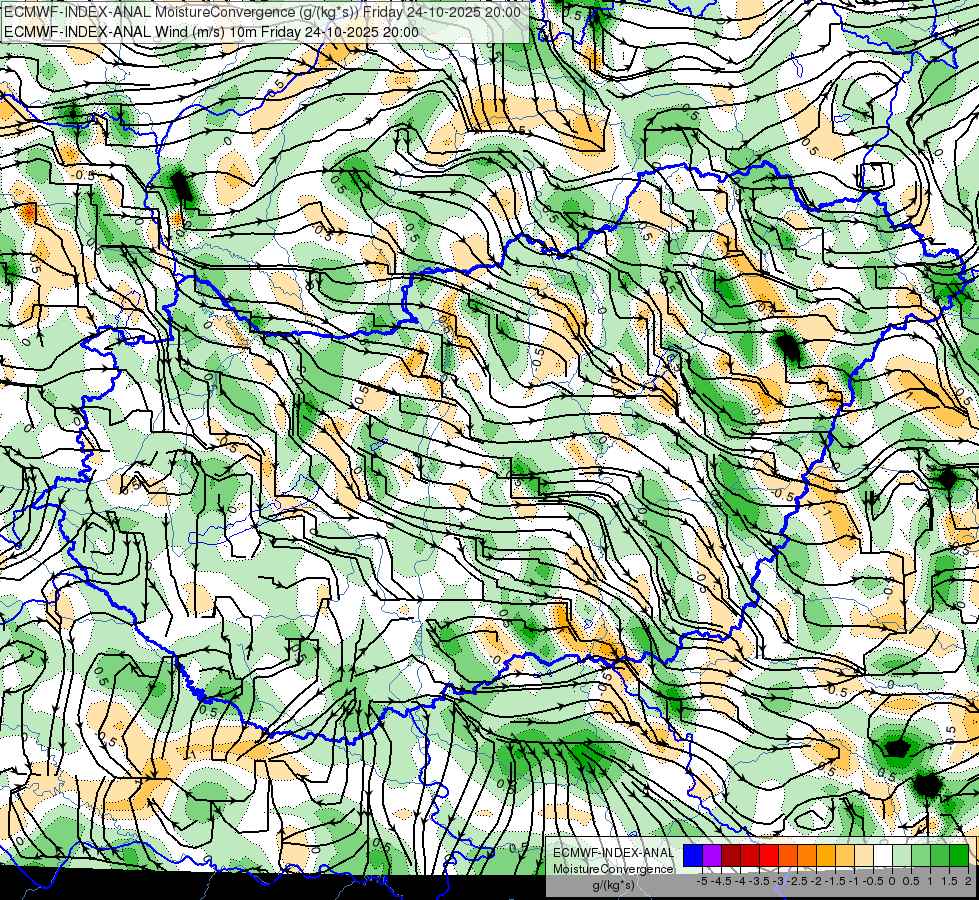Pick the orange swatch between -2.5 and -2
This screenshot has width=979, height=900.
coord(807,856)
